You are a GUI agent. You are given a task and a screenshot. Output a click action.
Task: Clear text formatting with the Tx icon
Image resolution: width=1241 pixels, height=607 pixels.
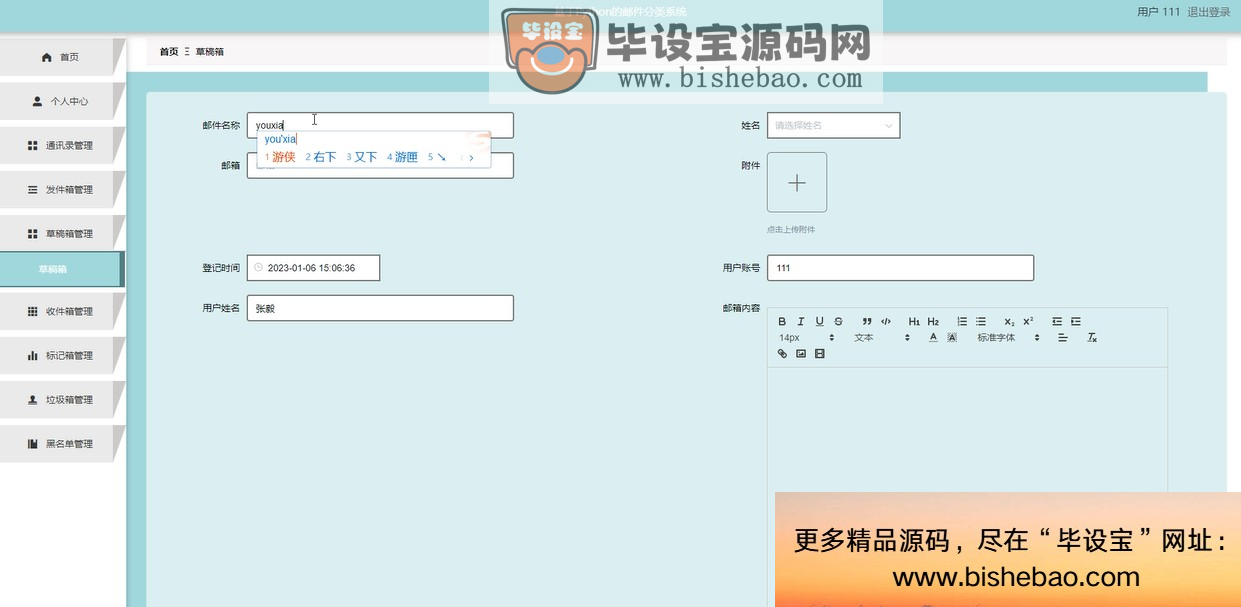pos(1092,337)
